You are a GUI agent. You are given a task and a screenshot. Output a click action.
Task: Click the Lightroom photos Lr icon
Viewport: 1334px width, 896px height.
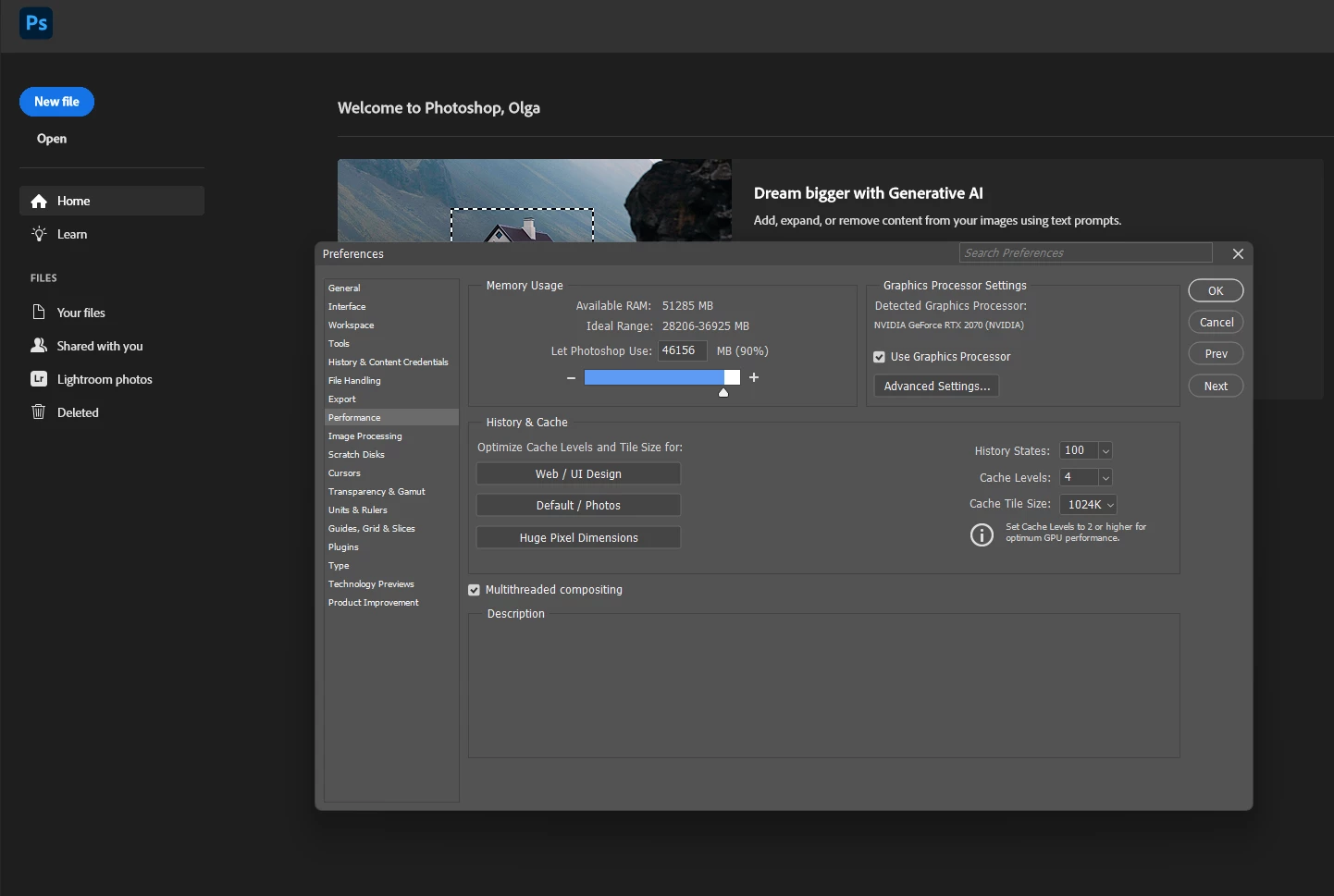point(39,379)
